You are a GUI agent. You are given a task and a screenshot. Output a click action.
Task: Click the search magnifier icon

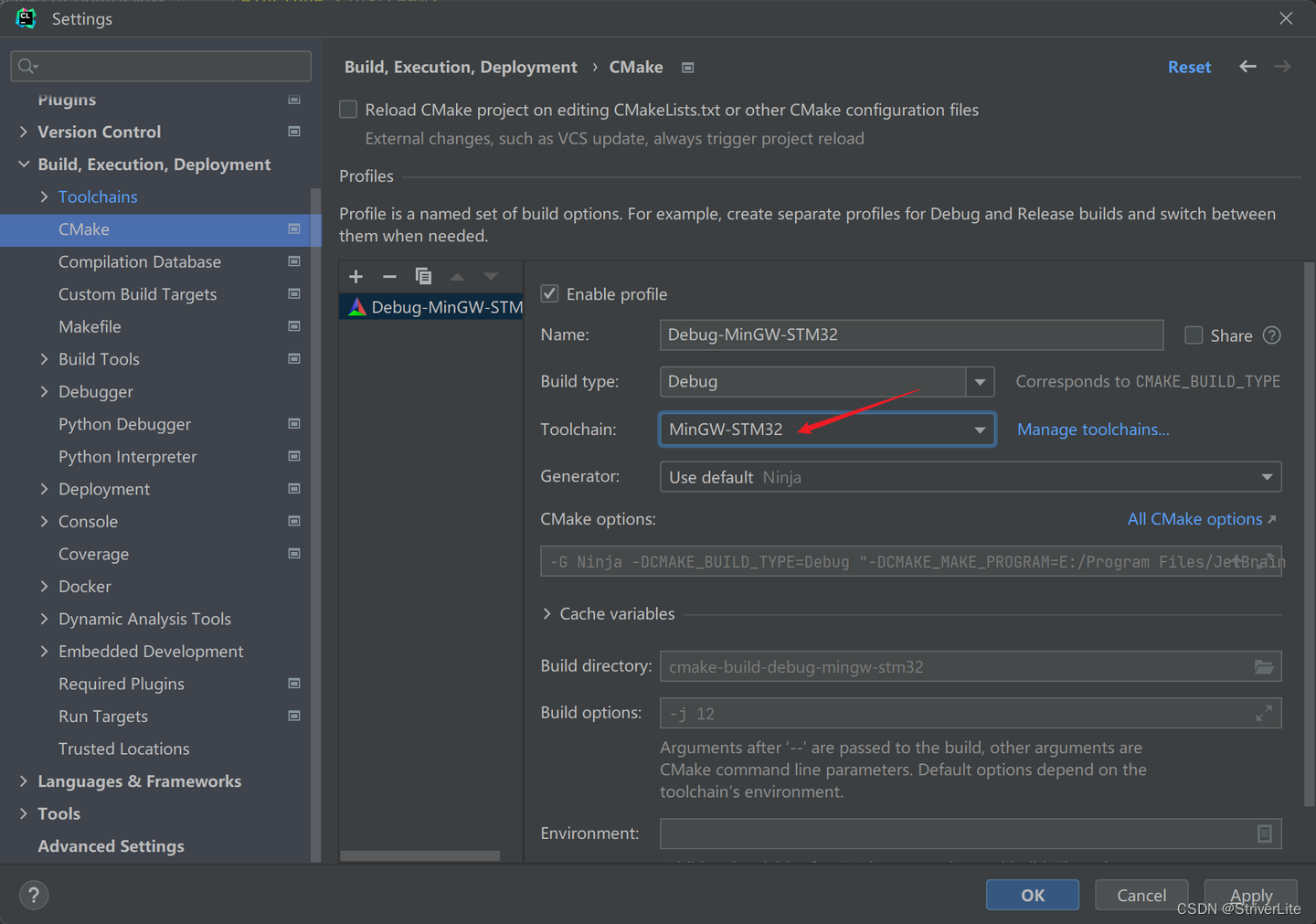pos(27,66)
